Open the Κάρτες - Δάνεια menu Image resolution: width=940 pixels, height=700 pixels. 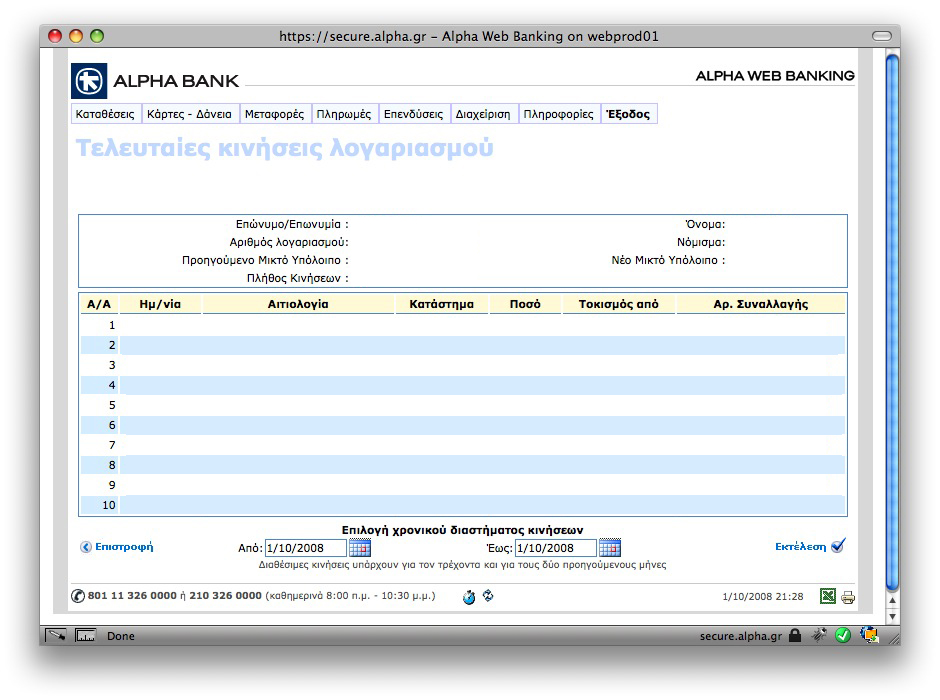[x=189, y=114]
